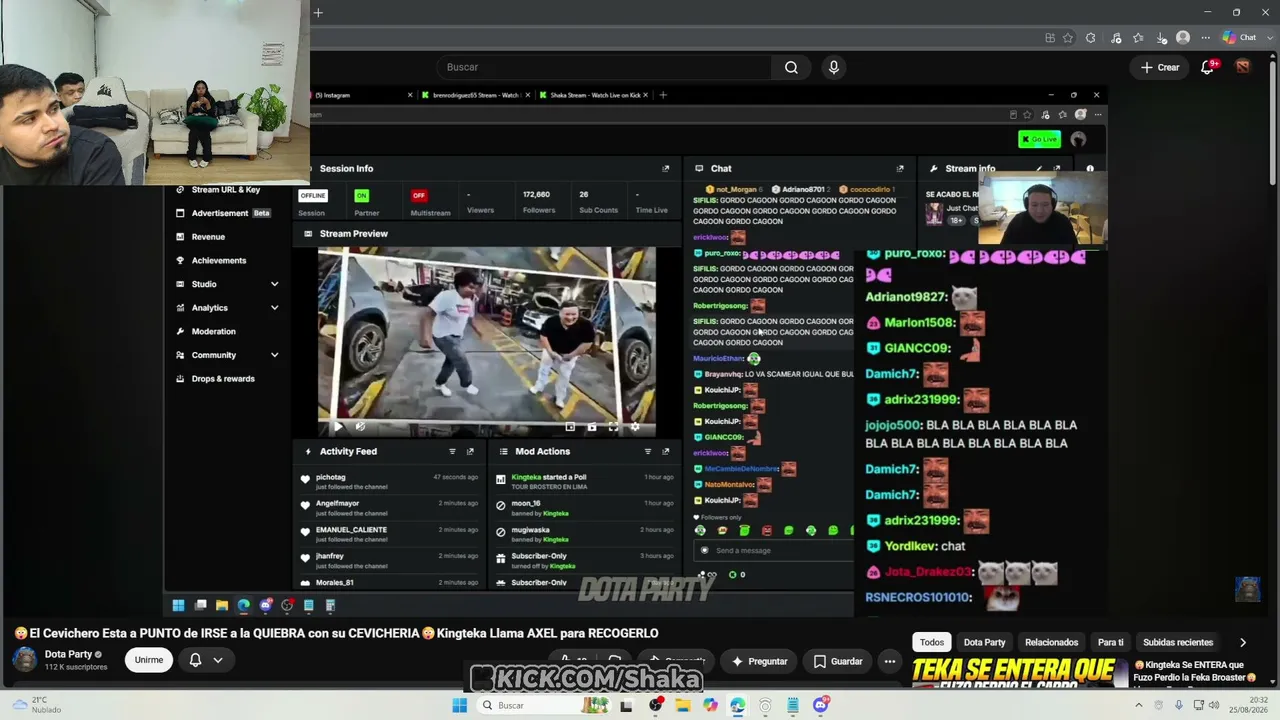Play the Stream Preview video
This screenshot has height=720, width=1280.
click(337, 427)
